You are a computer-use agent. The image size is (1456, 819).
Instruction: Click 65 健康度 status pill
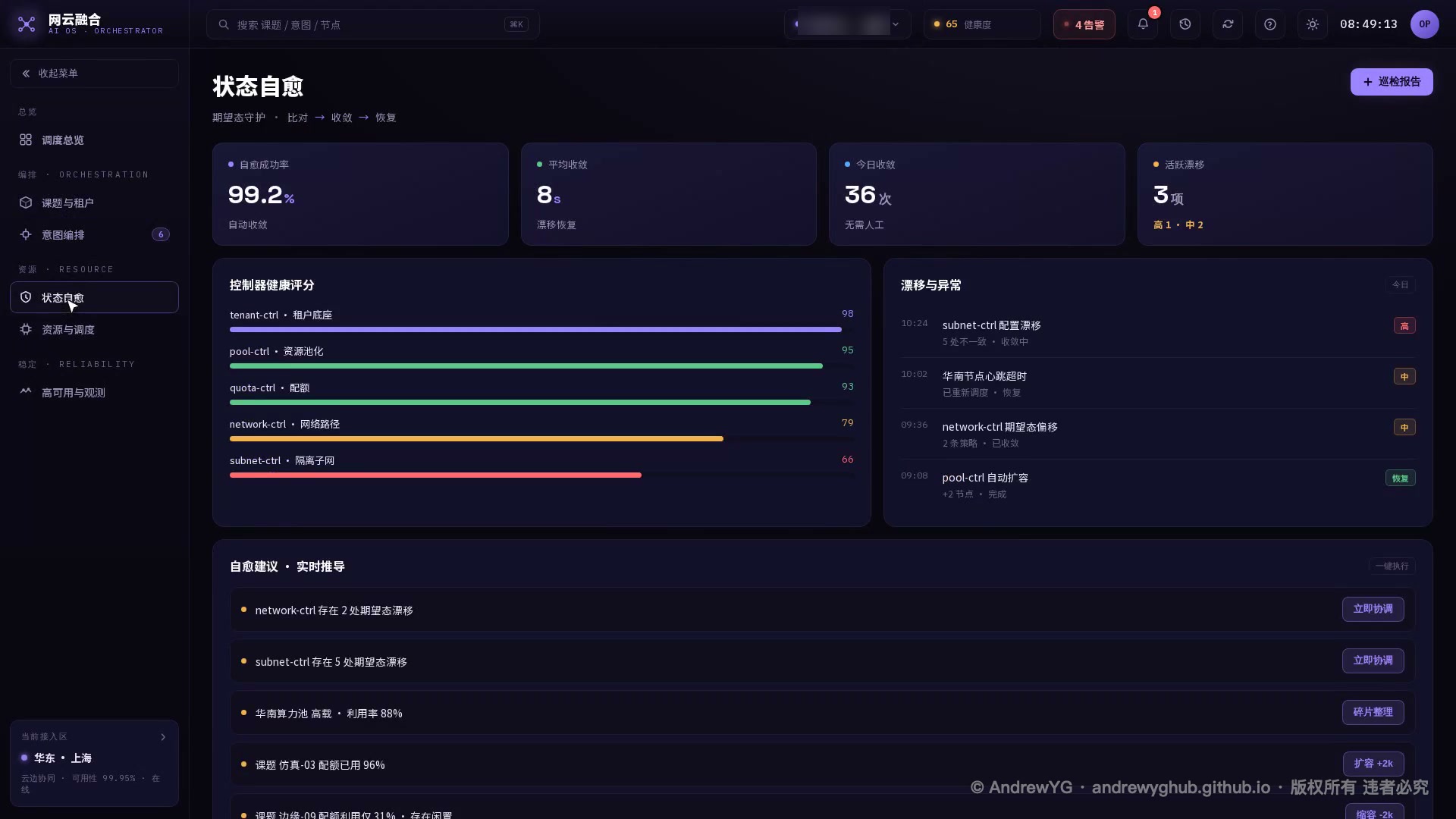pos(982,24)
